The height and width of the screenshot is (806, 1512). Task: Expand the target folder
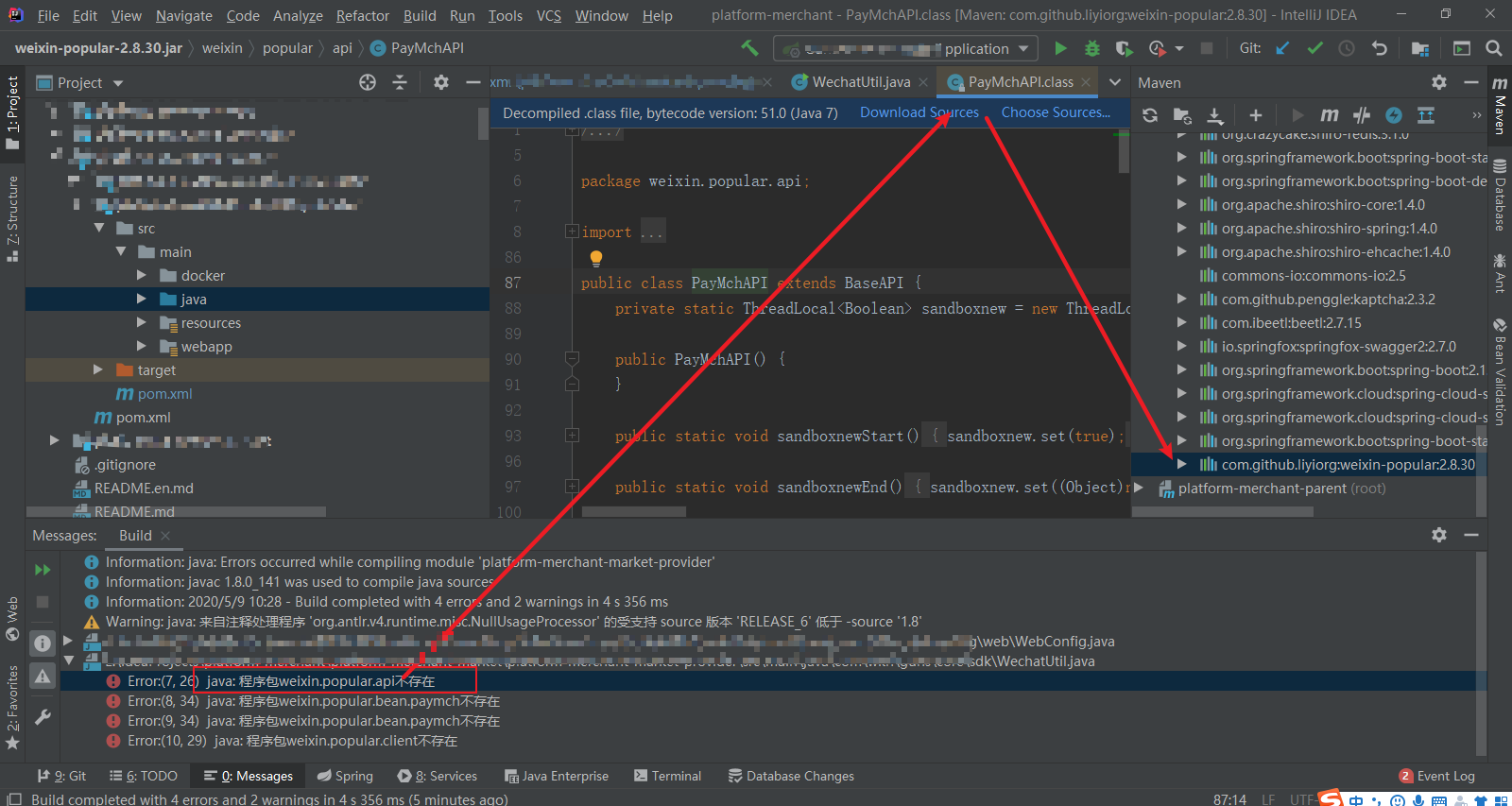click(x=97, y=370)
